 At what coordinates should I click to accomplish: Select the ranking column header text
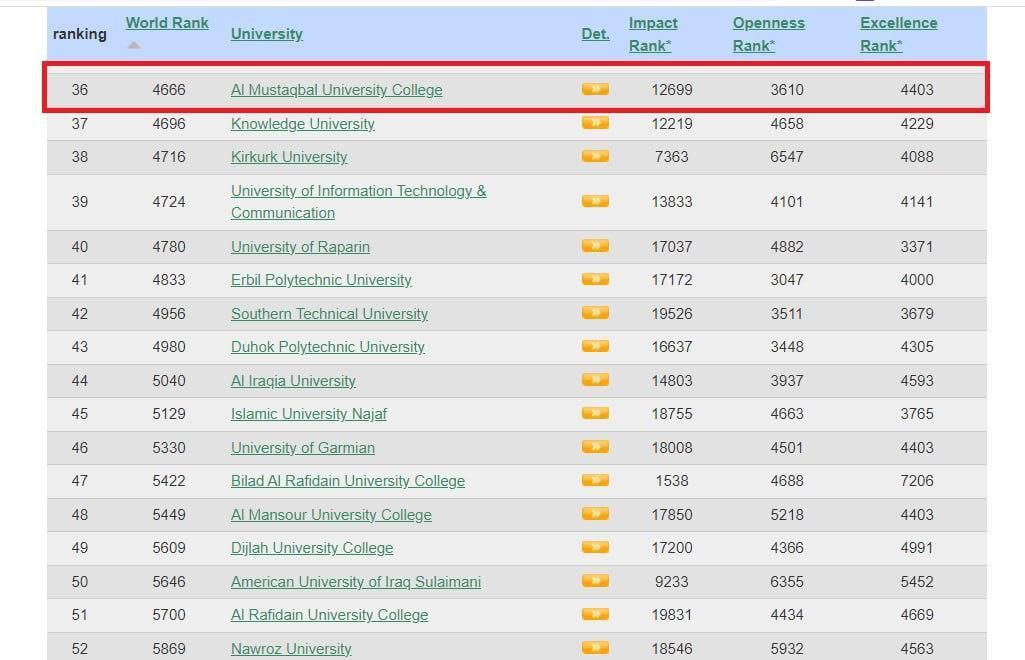80,34
